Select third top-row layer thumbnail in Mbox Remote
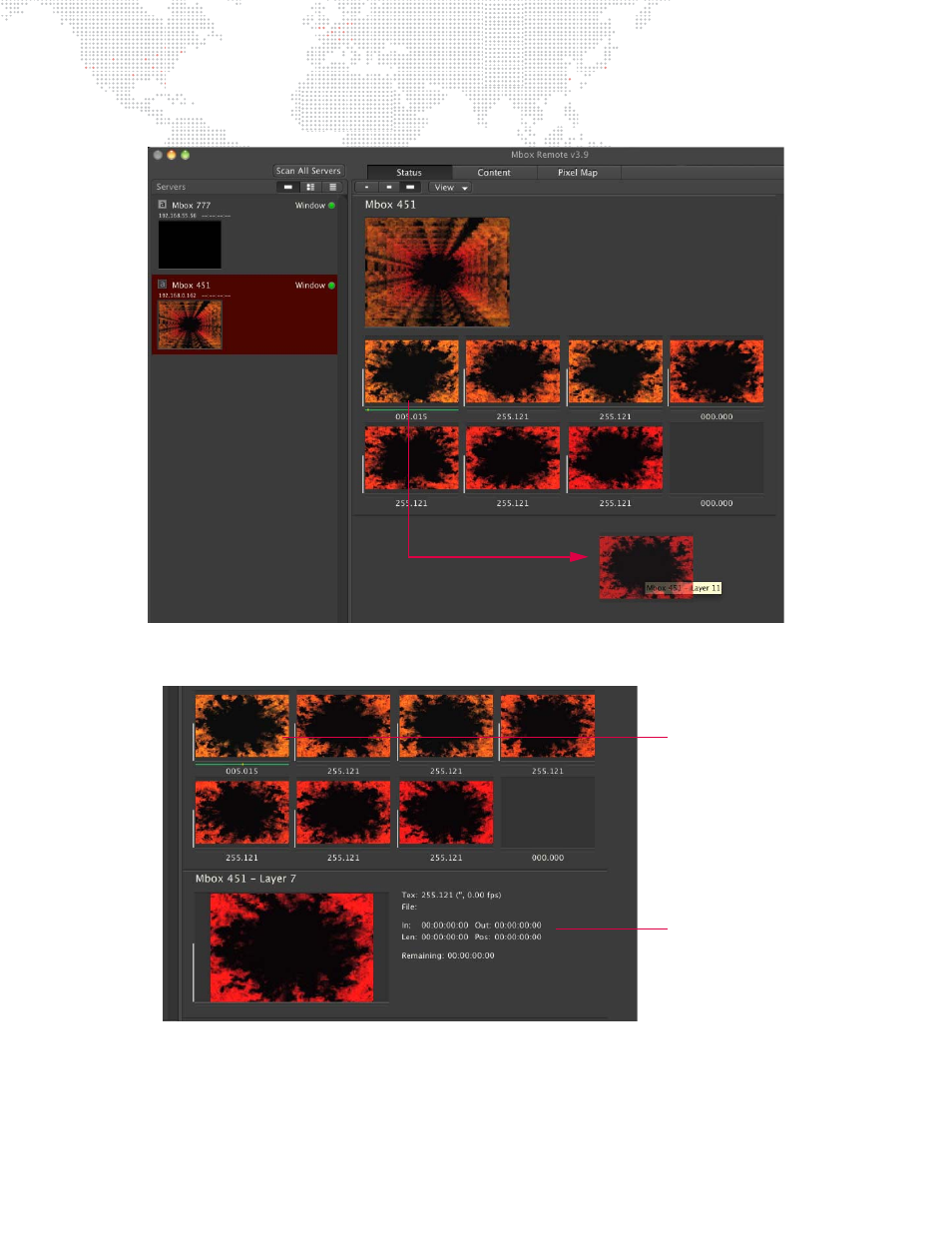952x1233 pixels. [x=616, y=371]
